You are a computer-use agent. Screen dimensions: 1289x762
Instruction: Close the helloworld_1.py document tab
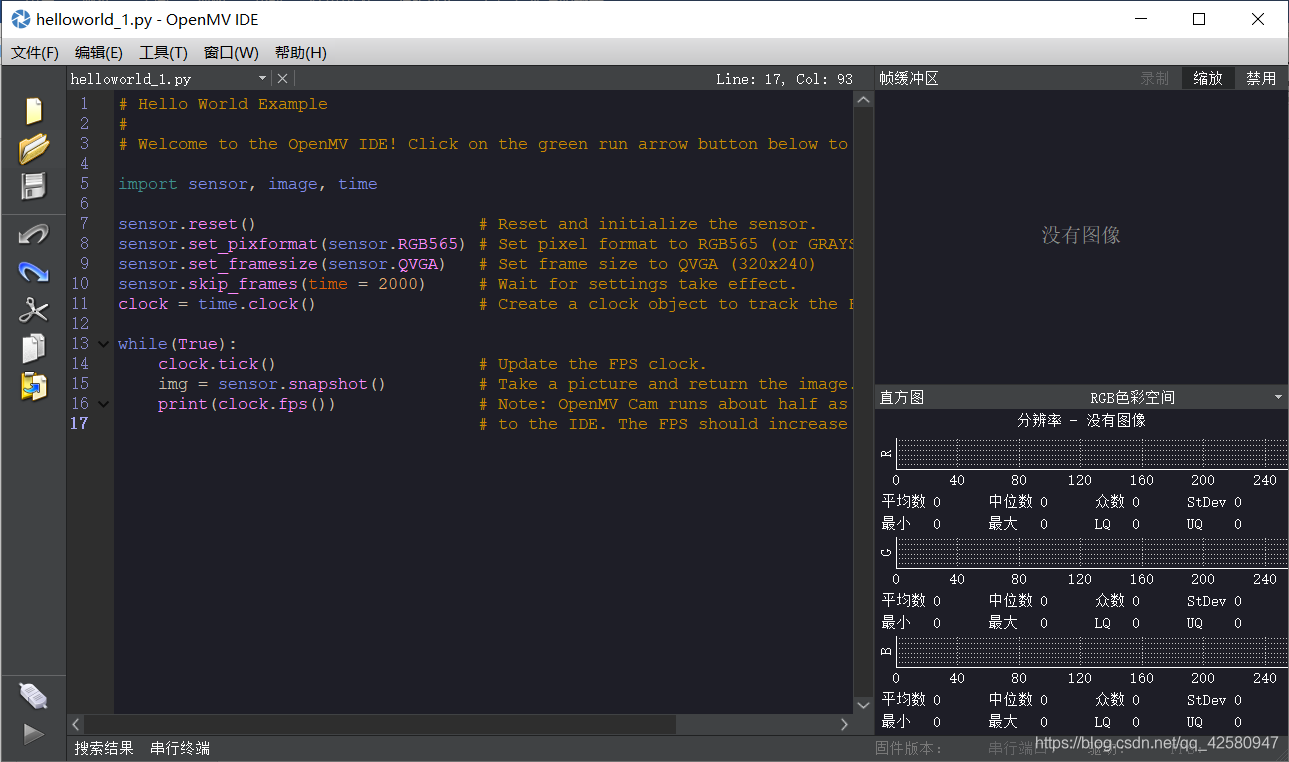point(282,78)
